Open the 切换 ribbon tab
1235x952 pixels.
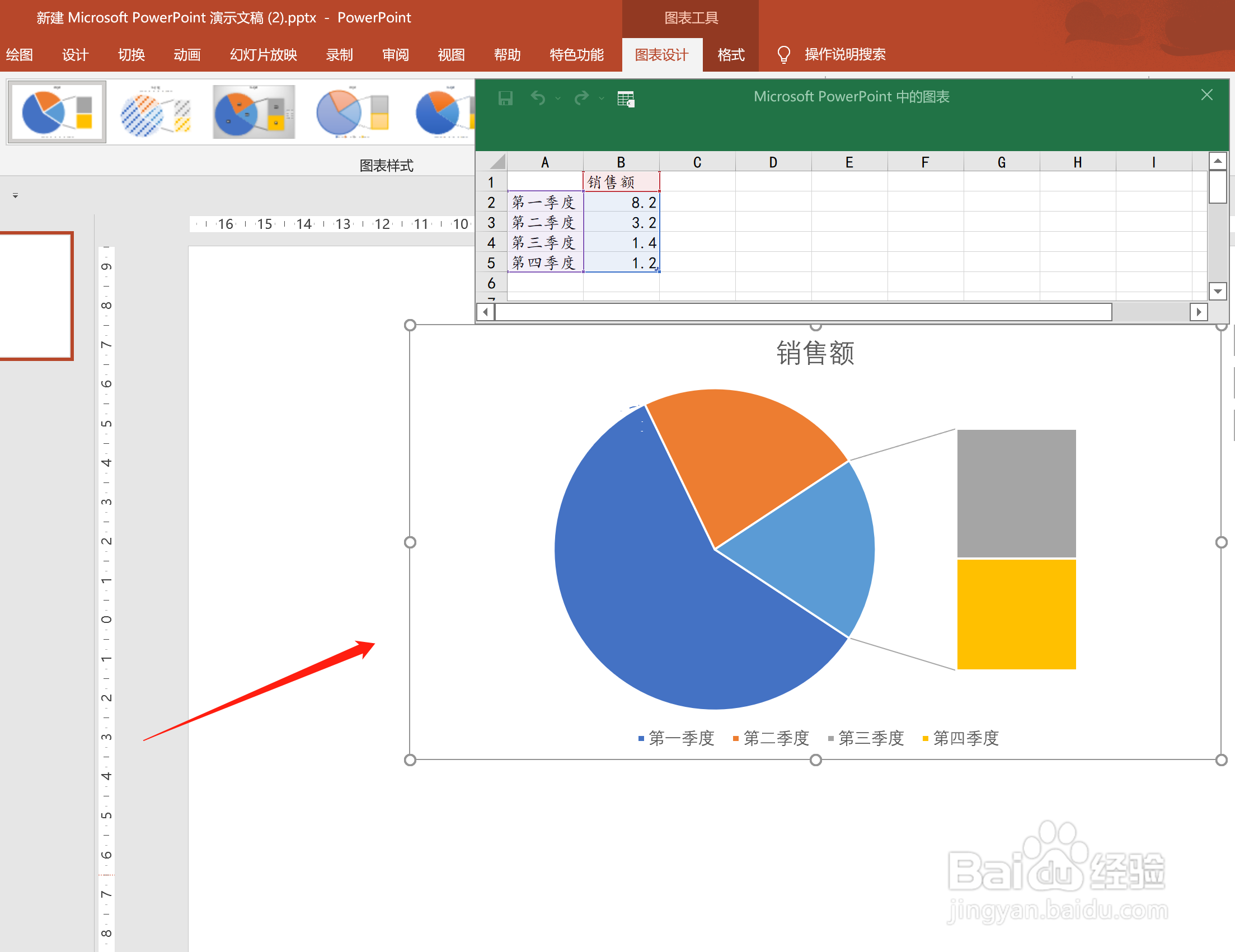point(131,55)
